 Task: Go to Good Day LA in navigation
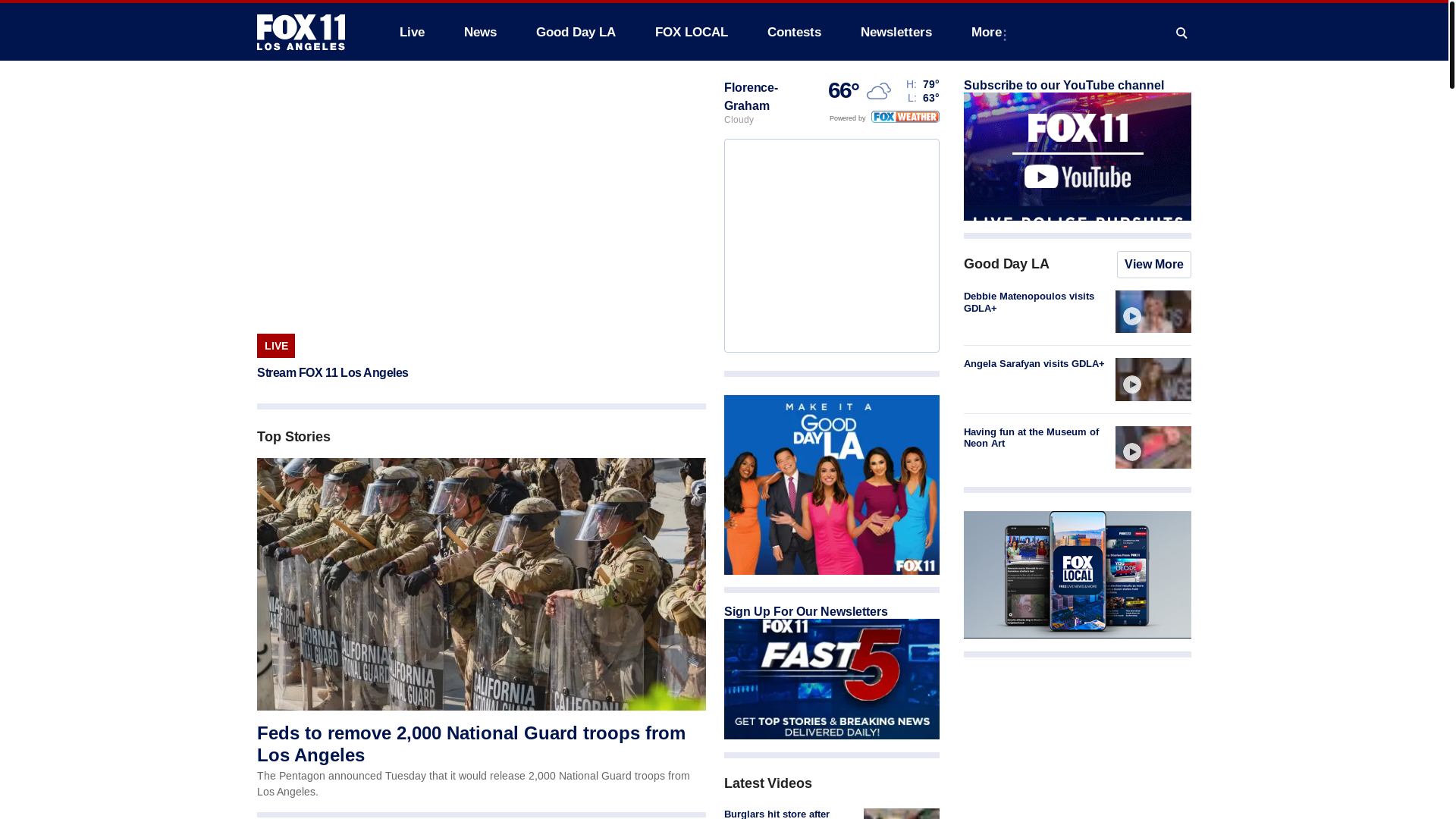pos(576,32)
